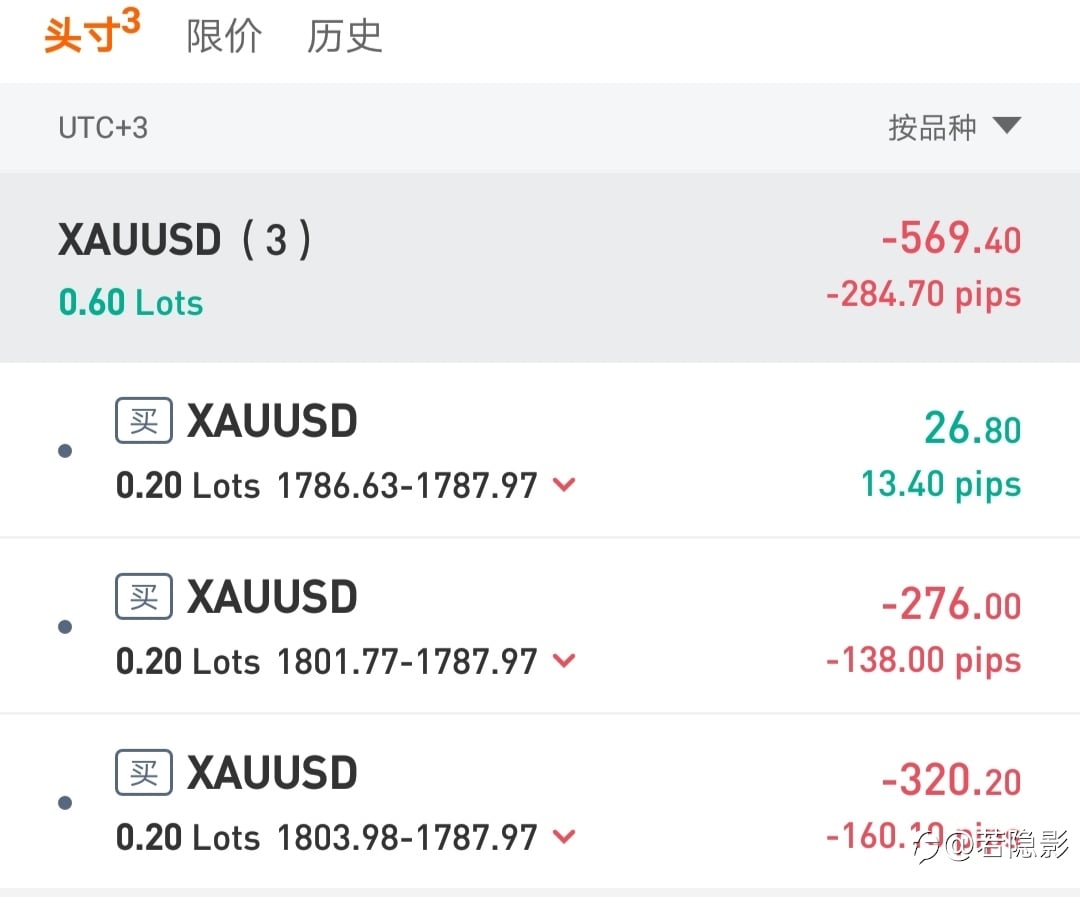Click 买 buy badge on second position

143,596
